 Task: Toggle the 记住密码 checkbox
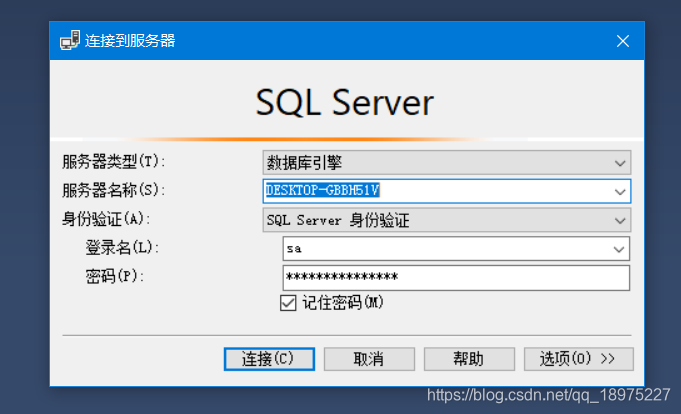point(288,303)
